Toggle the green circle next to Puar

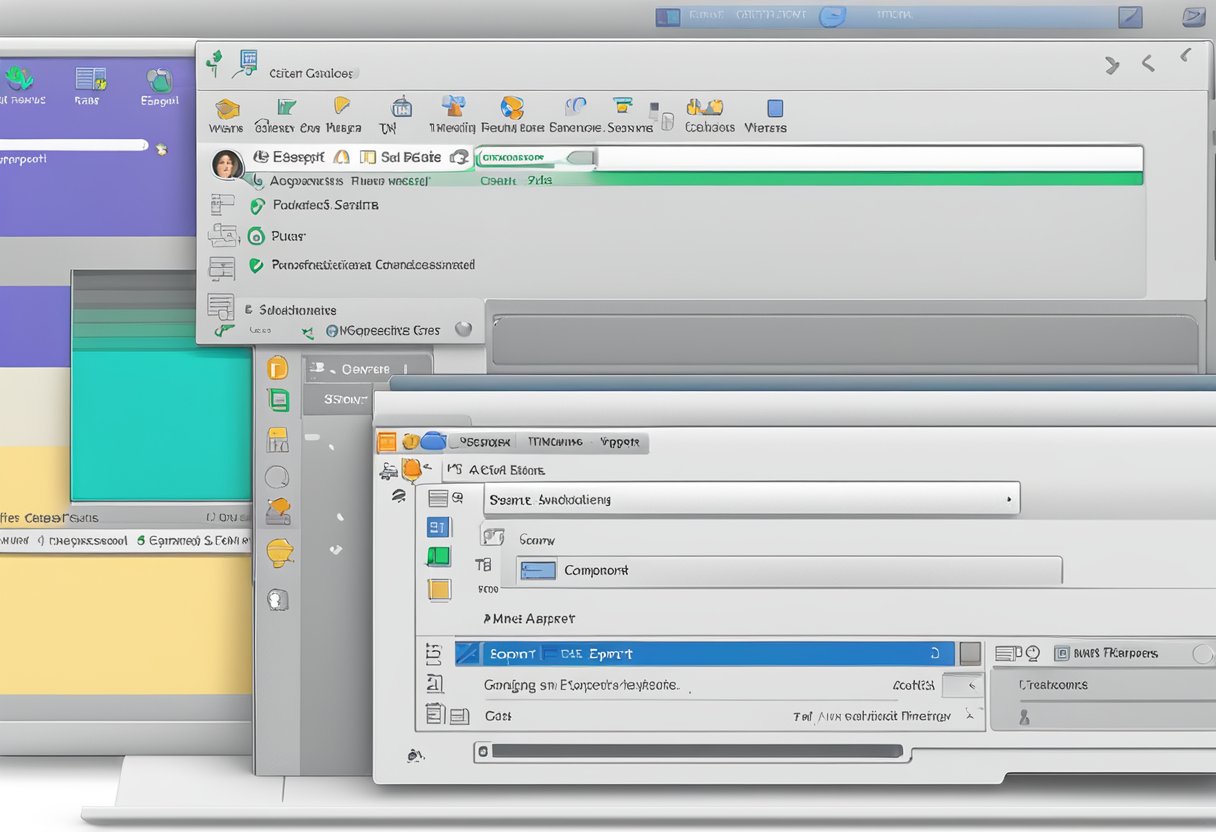[255, 236]
